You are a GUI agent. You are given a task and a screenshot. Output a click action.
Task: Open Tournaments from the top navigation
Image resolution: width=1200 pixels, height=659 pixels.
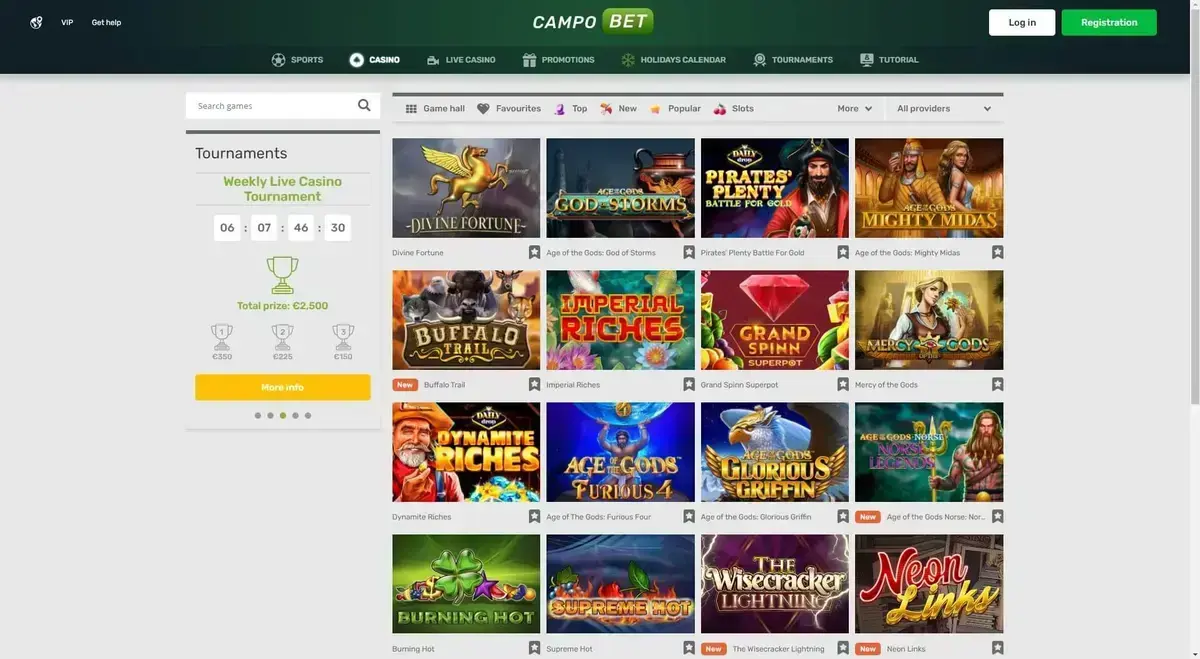tap(793, 60)
